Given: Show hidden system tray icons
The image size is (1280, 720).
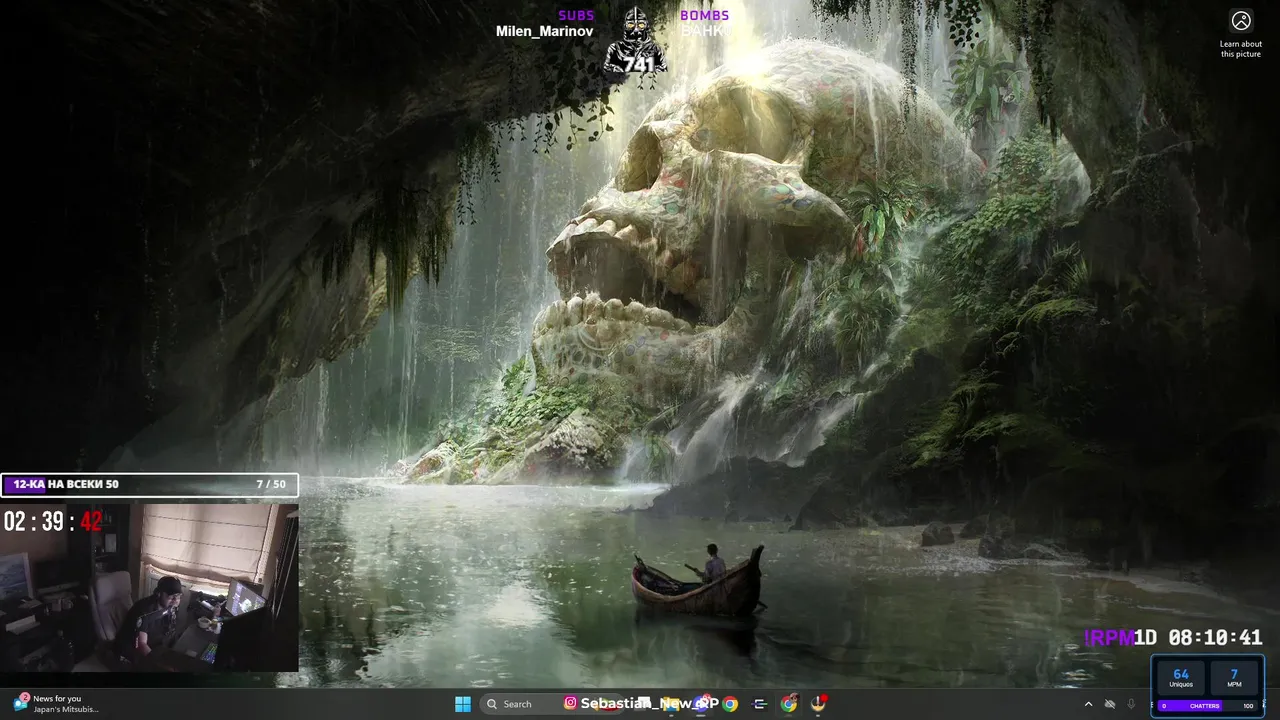Looking at the screenshot, I should point(1088,704).
